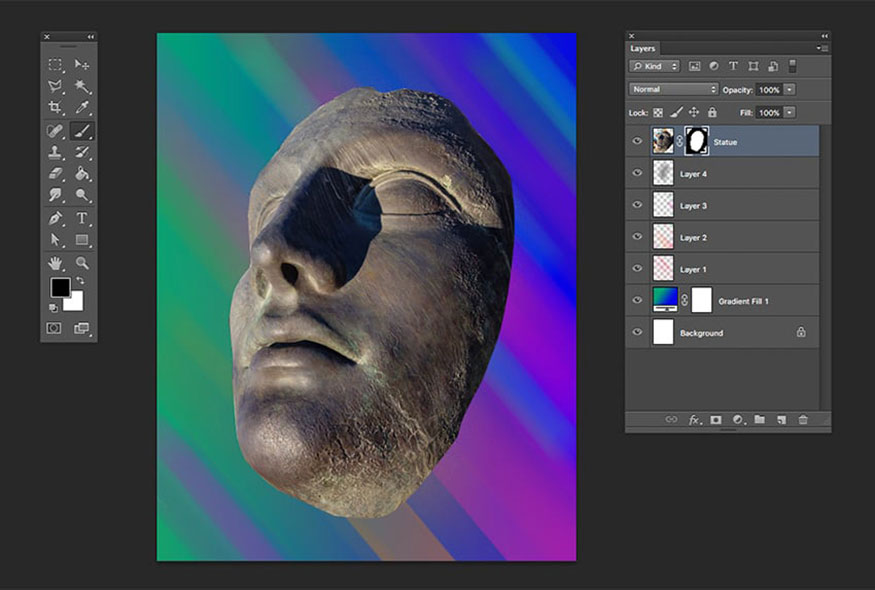Select the Eyedropper tool
The height and width of the screenshot is (590, 875).
point(82,107)
